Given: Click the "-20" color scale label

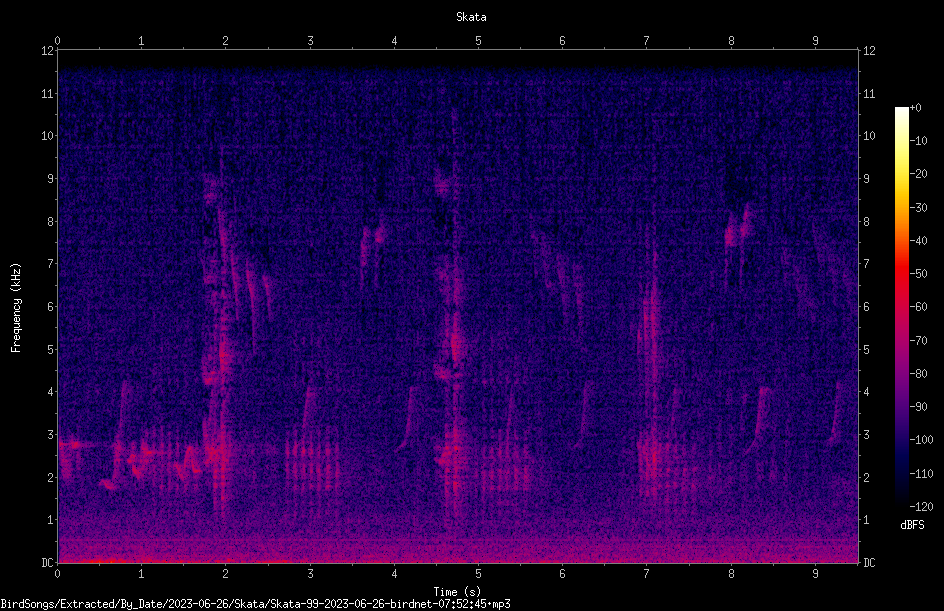Looking at the screenshot, I should click(x=918, y=174).
